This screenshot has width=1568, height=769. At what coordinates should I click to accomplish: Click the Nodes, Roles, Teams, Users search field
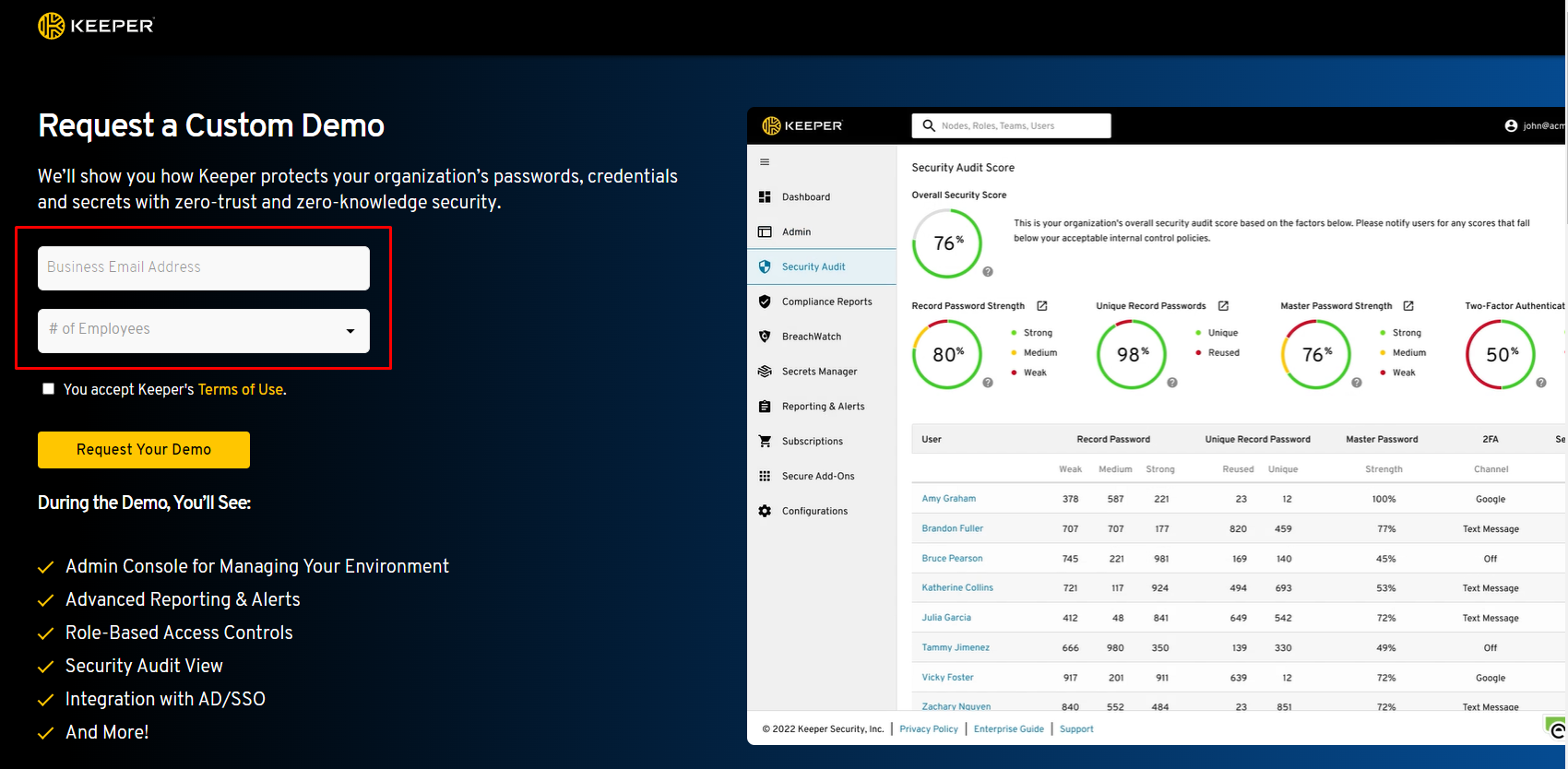pyautogui.click(x=1012, y=125)
